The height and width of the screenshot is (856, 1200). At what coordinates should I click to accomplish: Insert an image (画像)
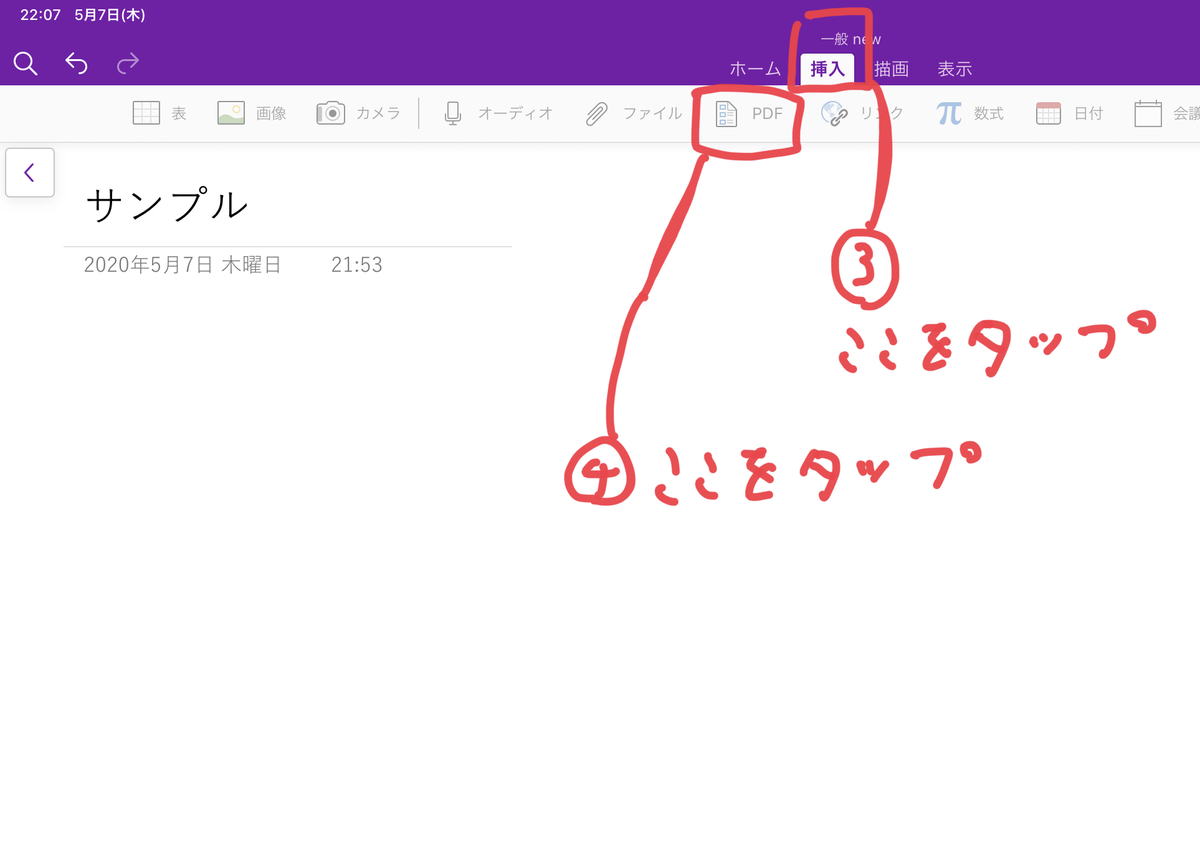252,113
